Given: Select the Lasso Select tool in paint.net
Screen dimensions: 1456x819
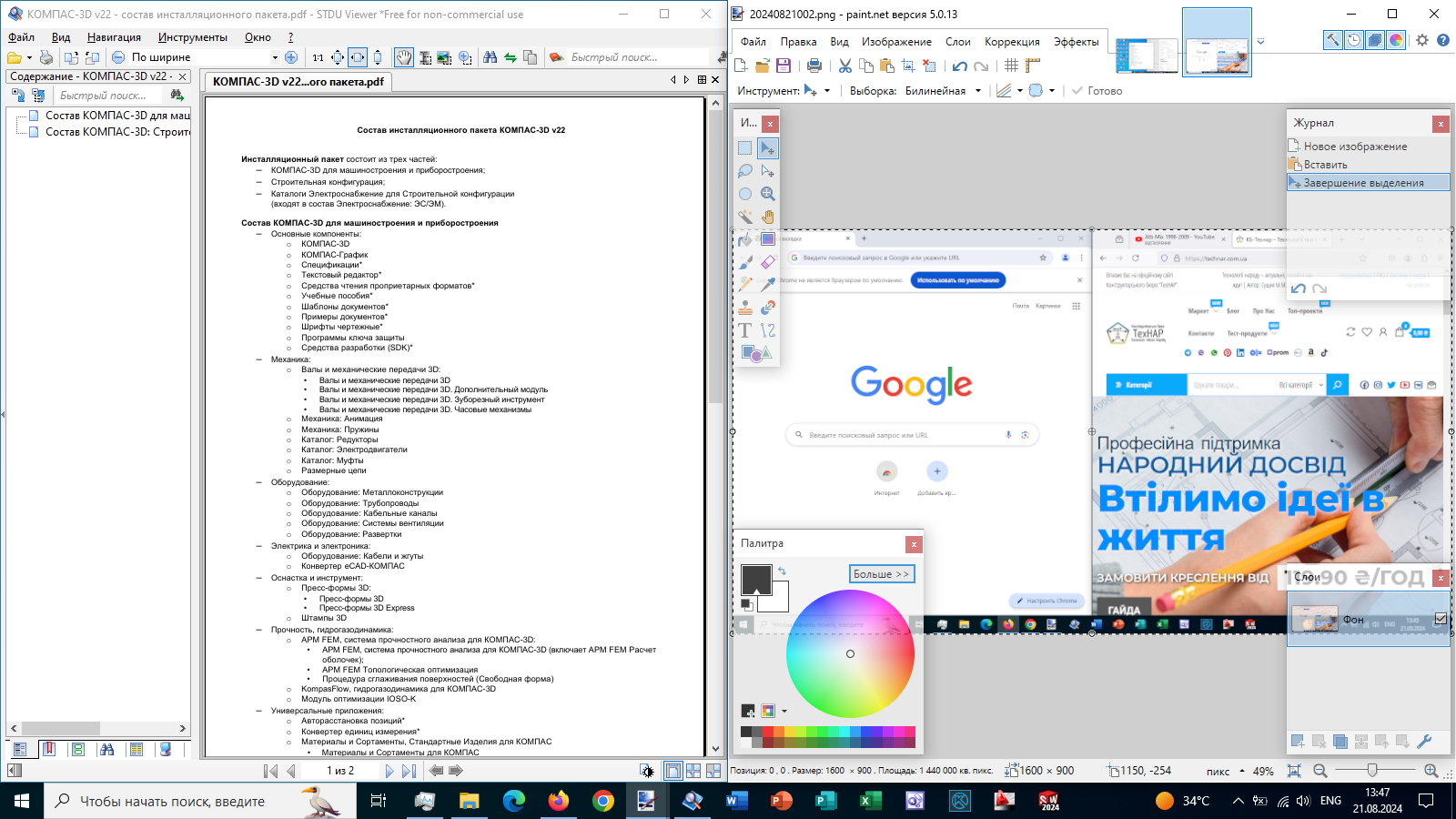Looking at the screenshot, I should click(x=745, y=171).
